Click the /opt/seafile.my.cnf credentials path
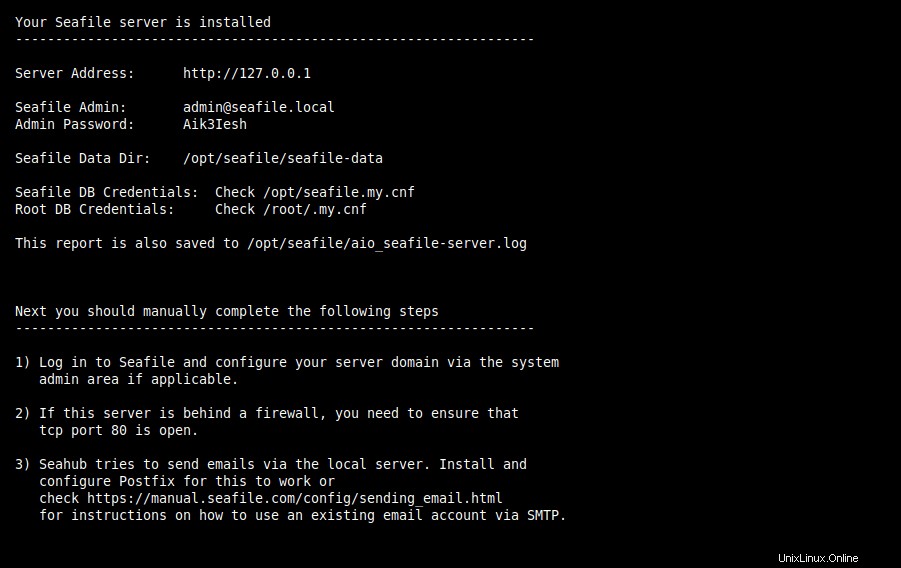Viewport: 901px width, 568px height. [x=338, y=192]
